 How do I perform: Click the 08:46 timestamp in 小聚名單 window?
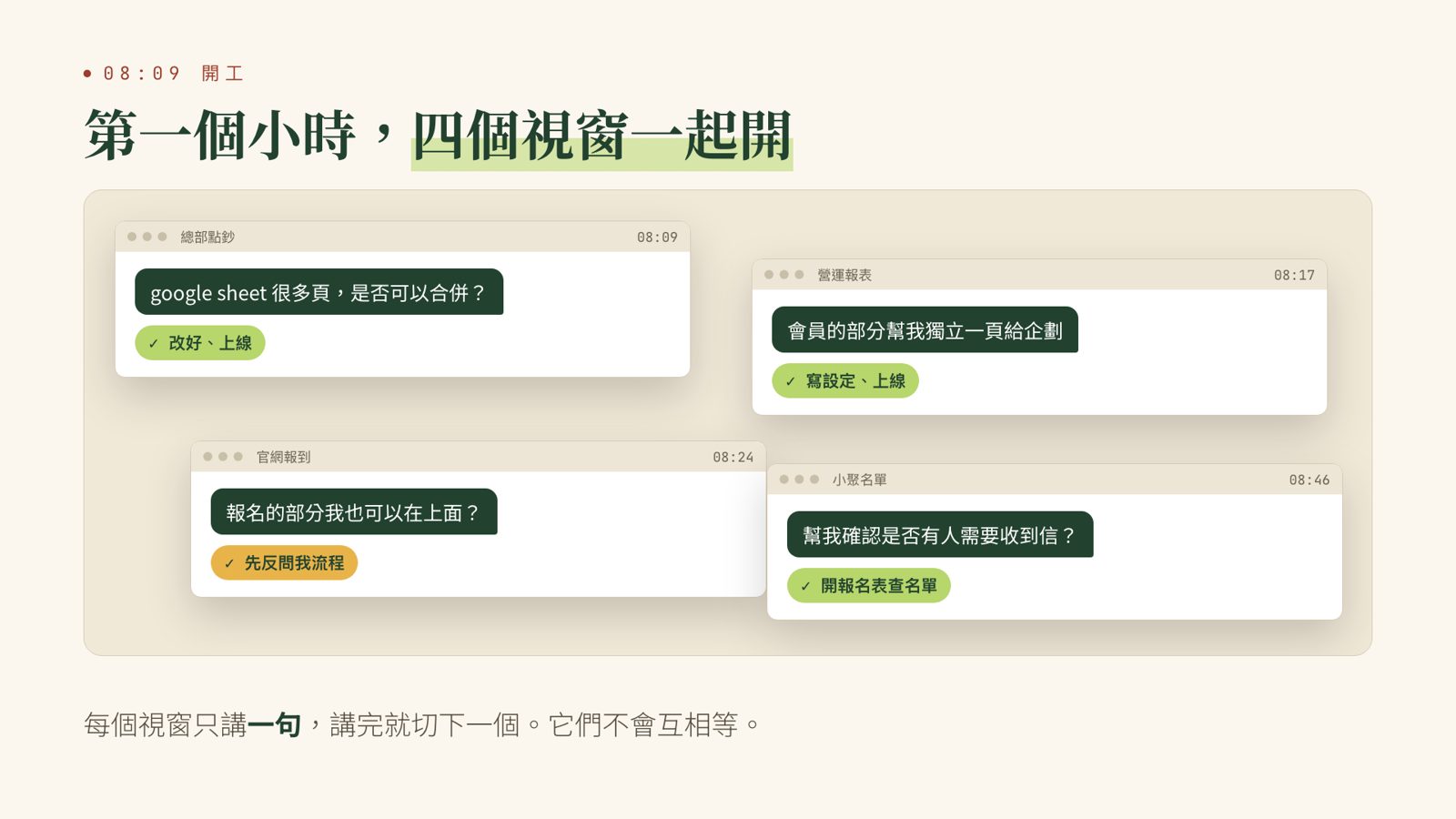1309,480
